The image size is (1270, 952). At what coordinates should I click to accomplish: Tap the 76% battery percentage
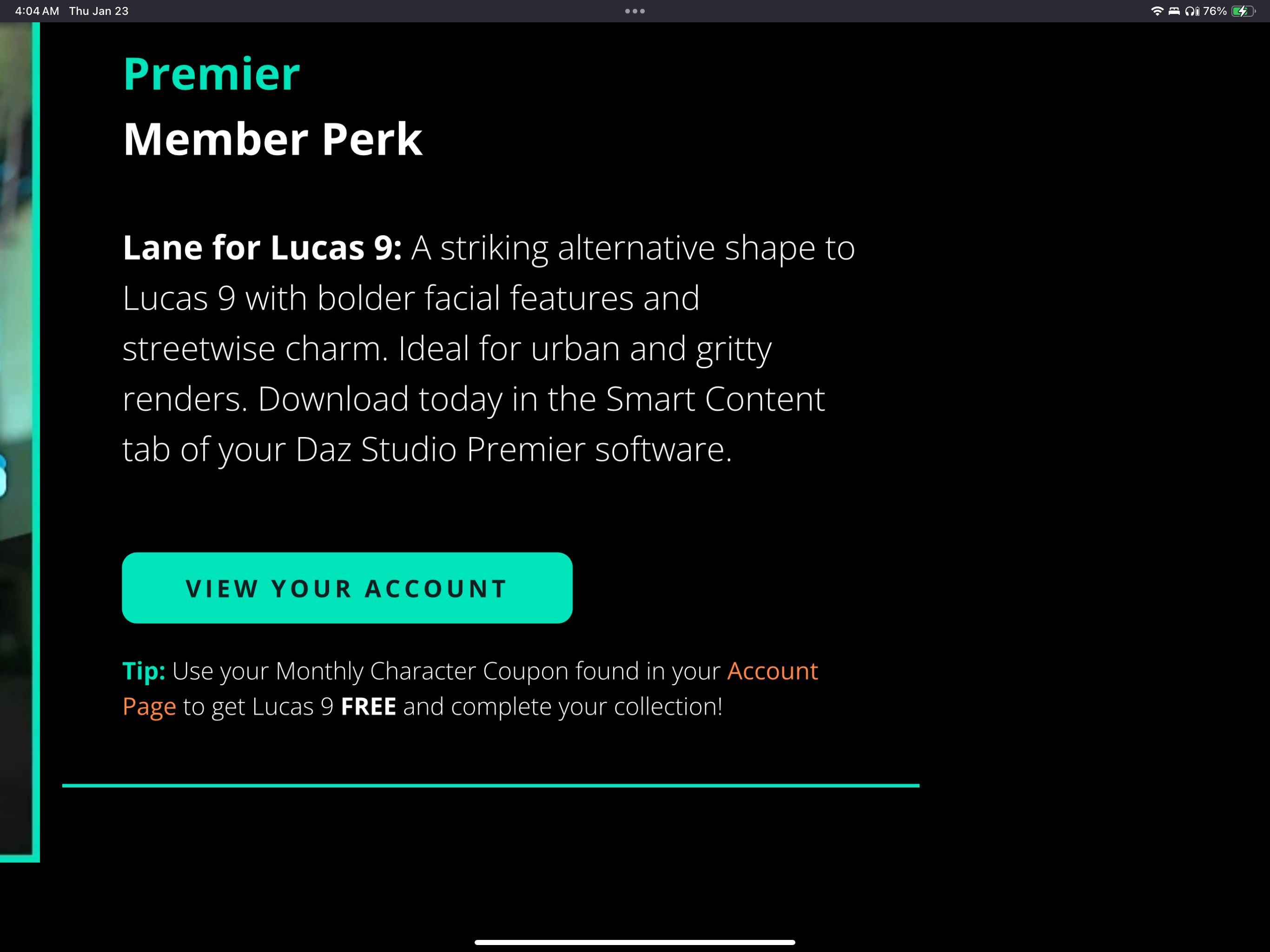coord(1215,11)
